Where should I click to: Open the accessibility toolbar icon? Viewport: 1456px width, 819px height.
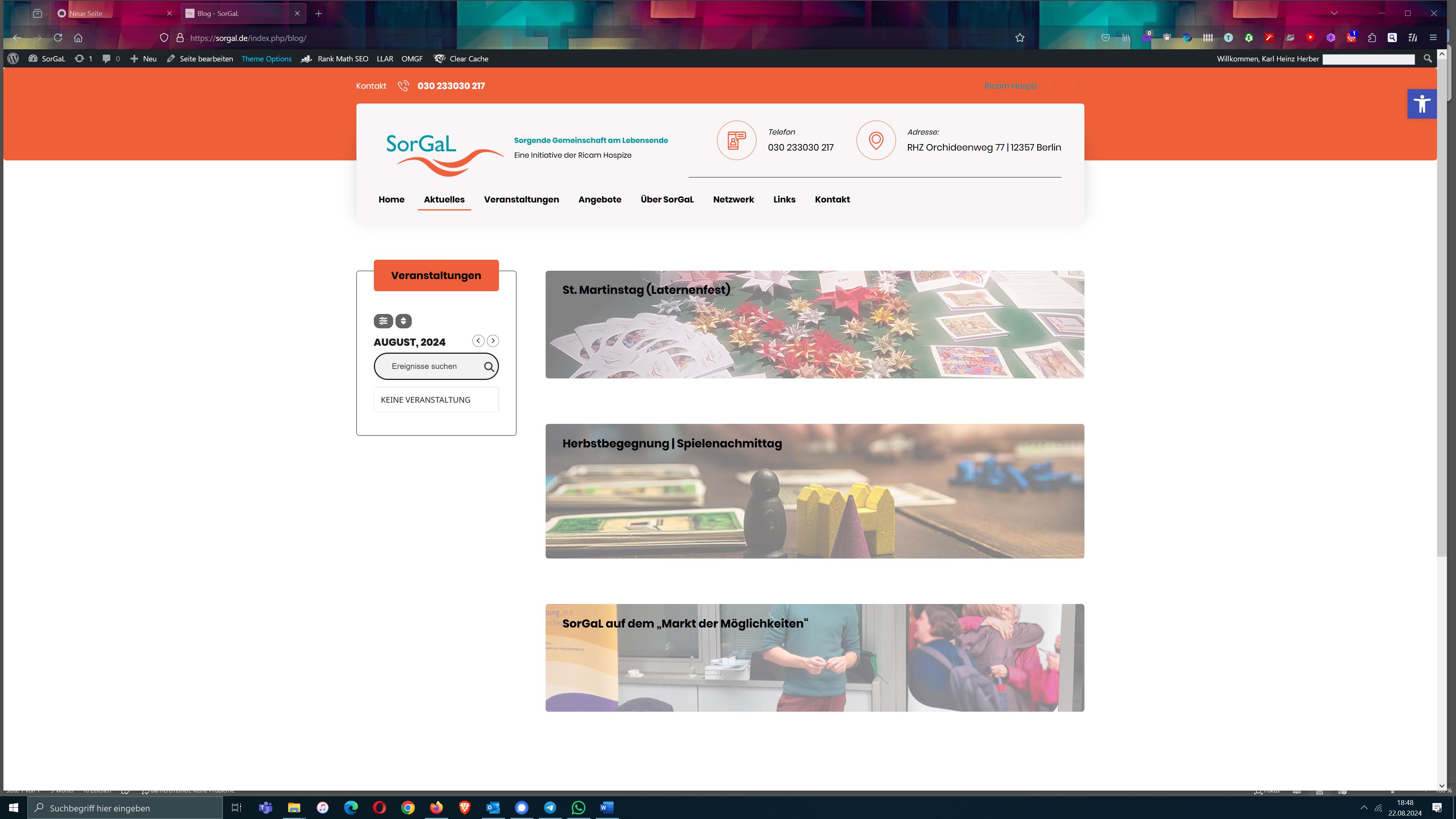click(x=1421, y=104)
